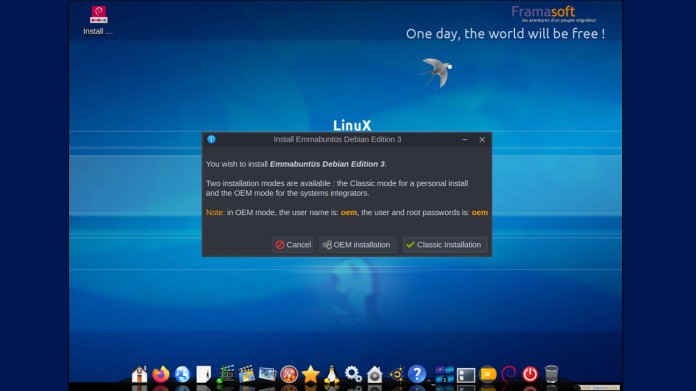This screenshot has width=696, height=391.
Task: Click the Tux penguin dock icon
Action: (332, 374)
